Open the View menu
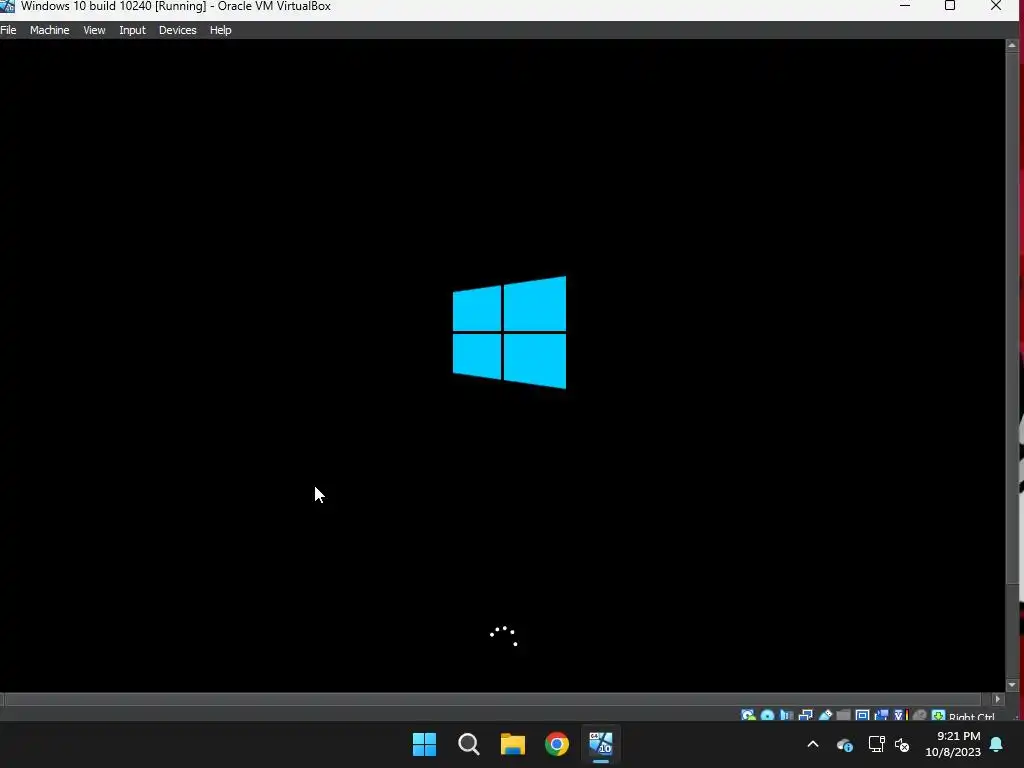Screen dimensions: 1024x768 [x=94, y=30]
